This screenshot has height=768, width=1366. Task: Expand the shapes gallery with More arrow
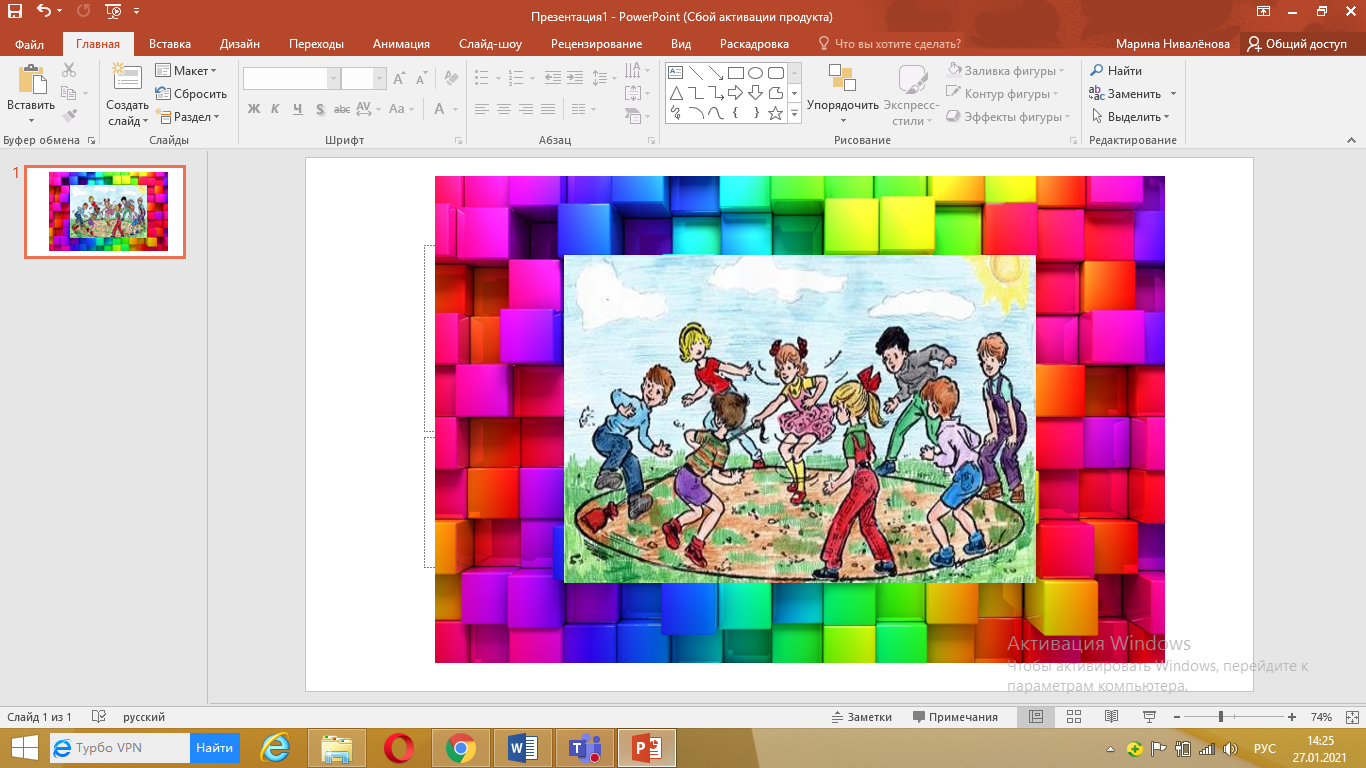[x=795, y=114]
